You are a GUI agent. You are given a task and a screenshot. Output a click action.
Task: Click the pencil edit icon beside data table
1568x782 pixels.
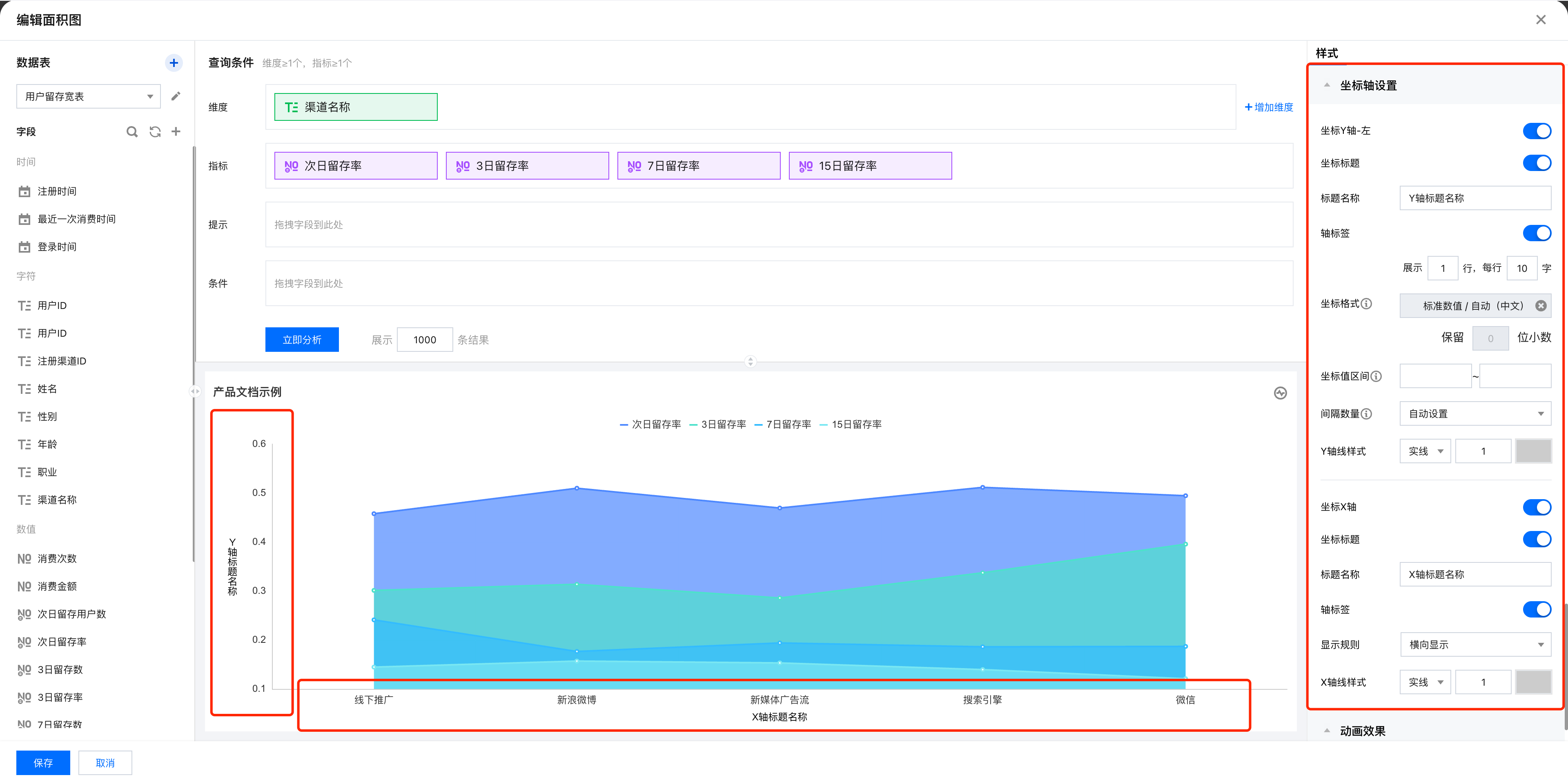click(176, 96)
